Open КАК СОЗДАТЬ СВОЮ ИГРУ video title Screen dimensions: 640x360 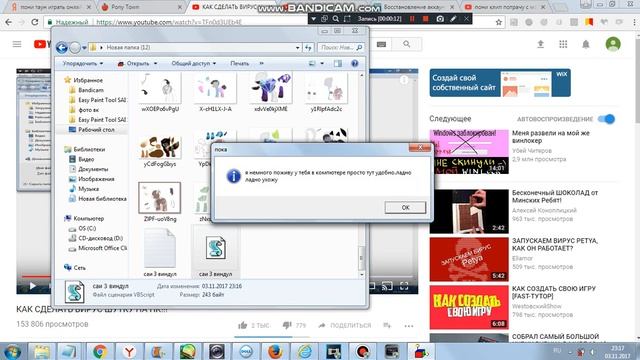pos(554,292)
